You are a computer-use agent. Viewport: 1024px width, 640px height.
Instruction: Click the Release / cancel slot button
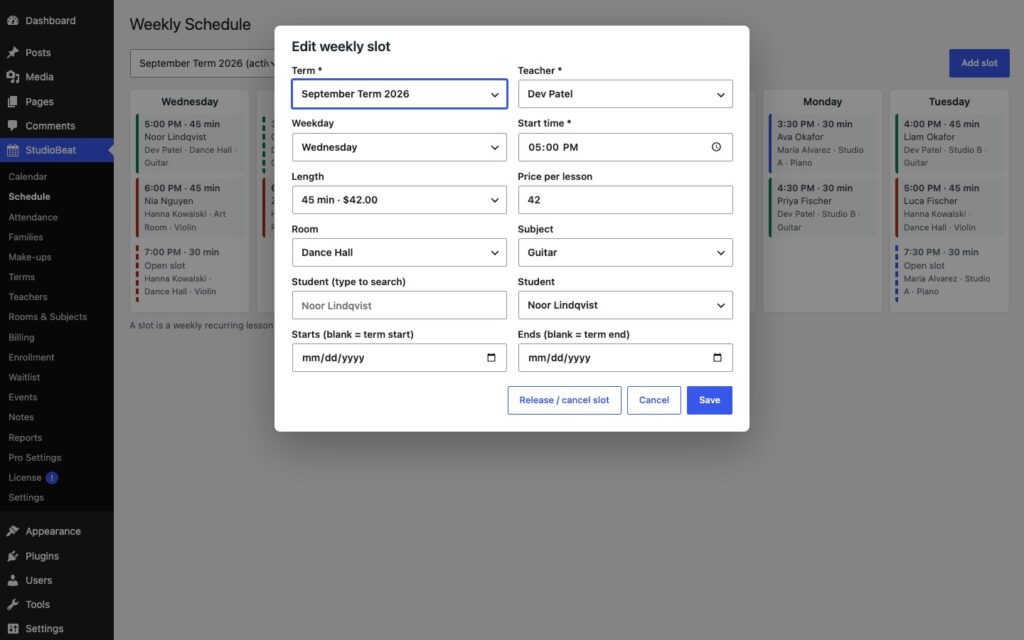point(564,400)
